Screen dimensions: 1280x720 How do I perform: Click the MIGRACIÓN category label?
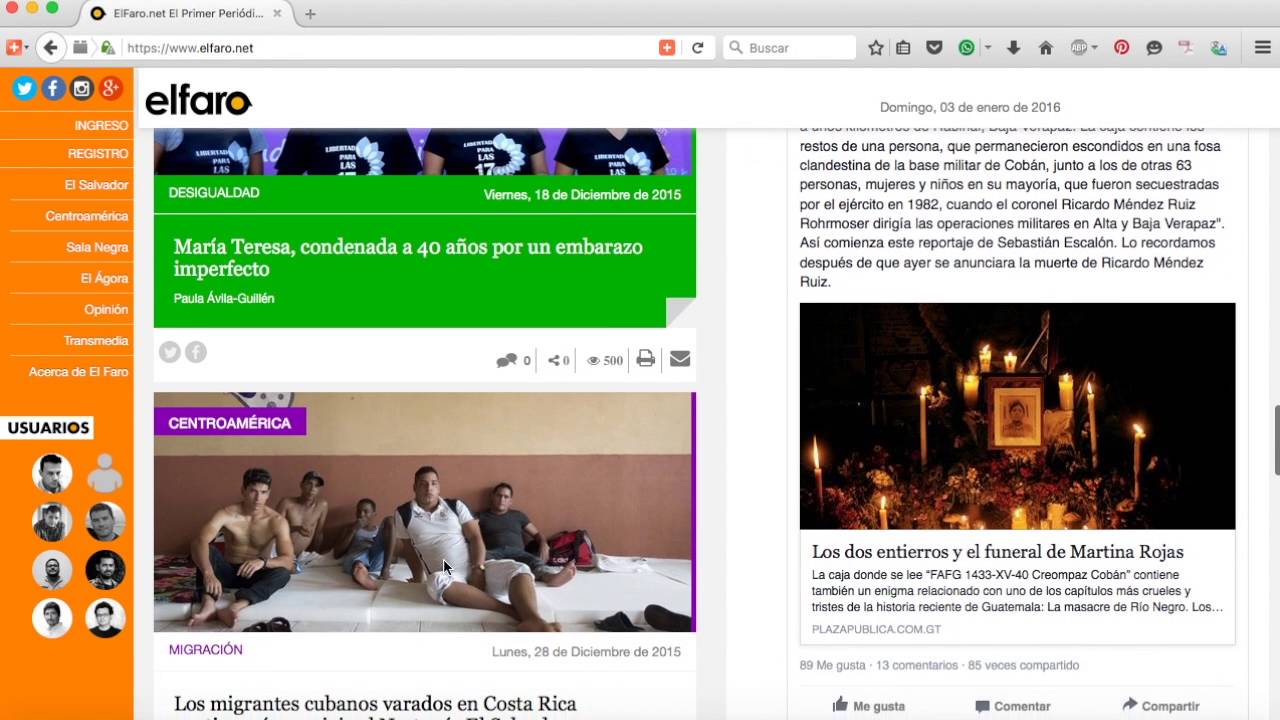[206, 649]
